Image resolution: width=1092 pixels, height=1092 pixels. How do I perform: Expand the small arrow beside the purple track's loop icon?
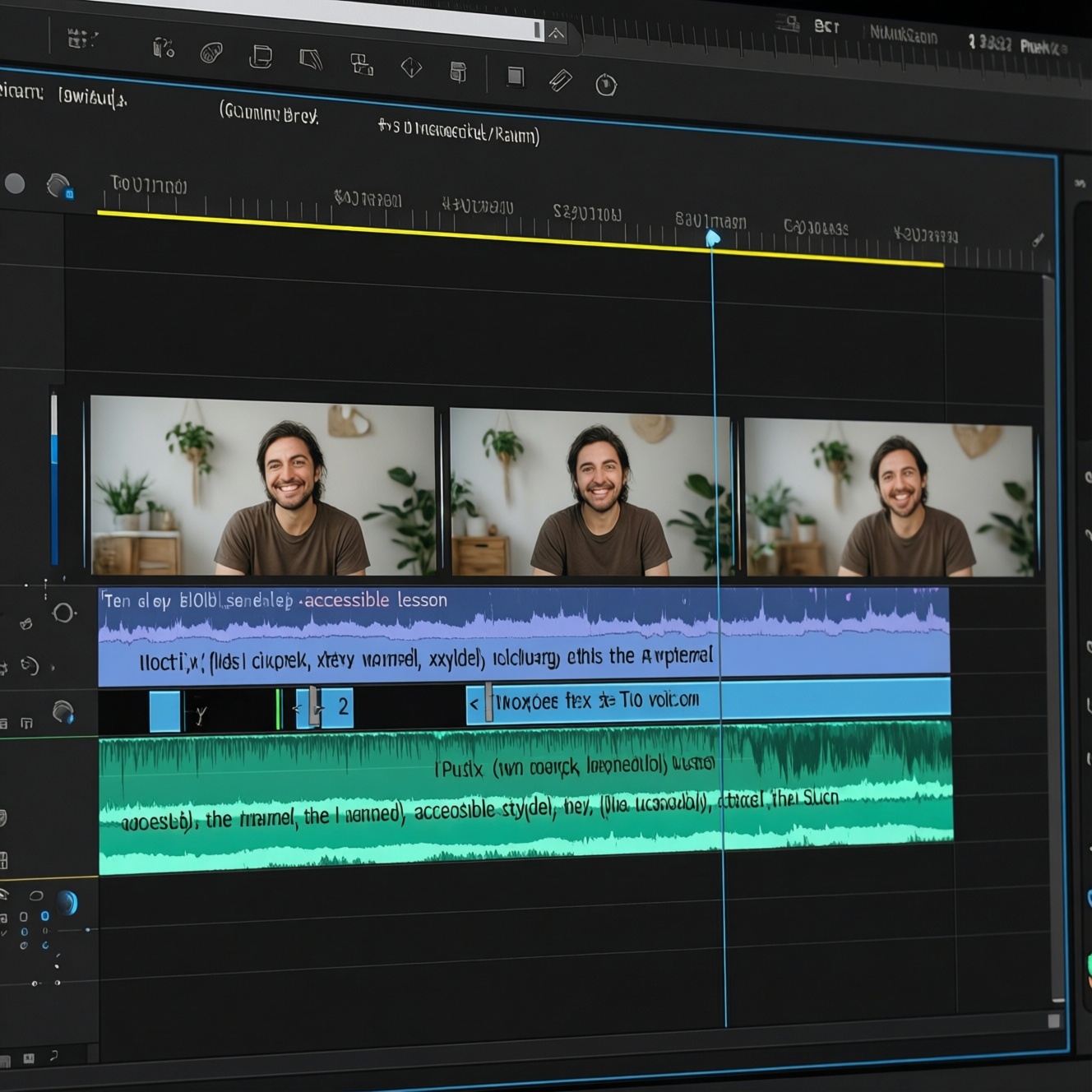coord(53,667)
